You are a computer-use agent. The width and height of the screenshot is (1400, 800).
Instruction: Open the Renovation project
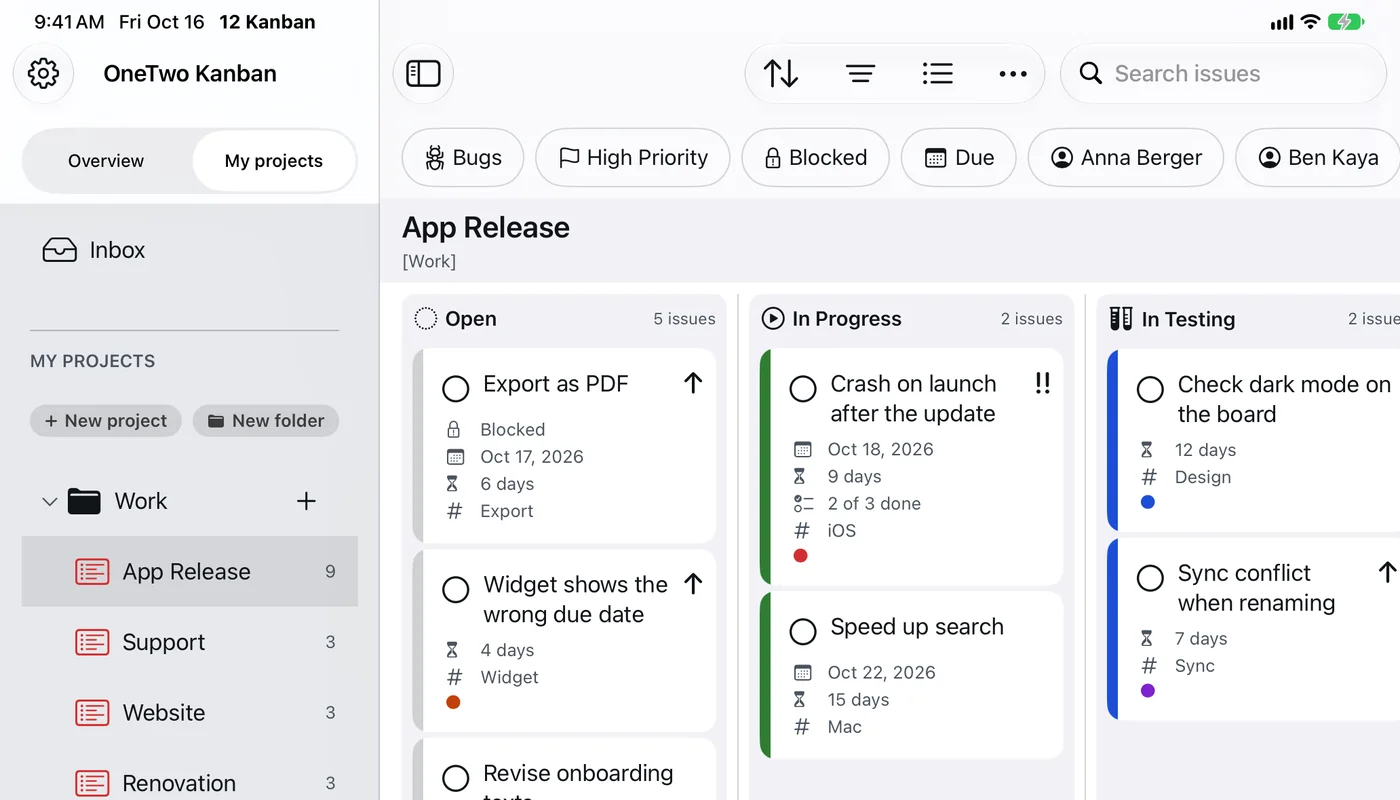pos(190,783)
